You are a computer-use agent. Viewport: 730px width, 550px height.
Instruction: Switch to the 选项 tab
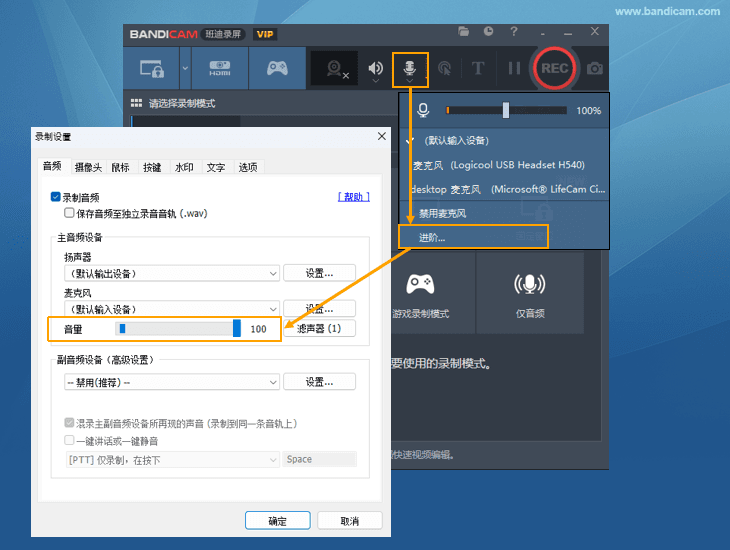tap(248, 167)
